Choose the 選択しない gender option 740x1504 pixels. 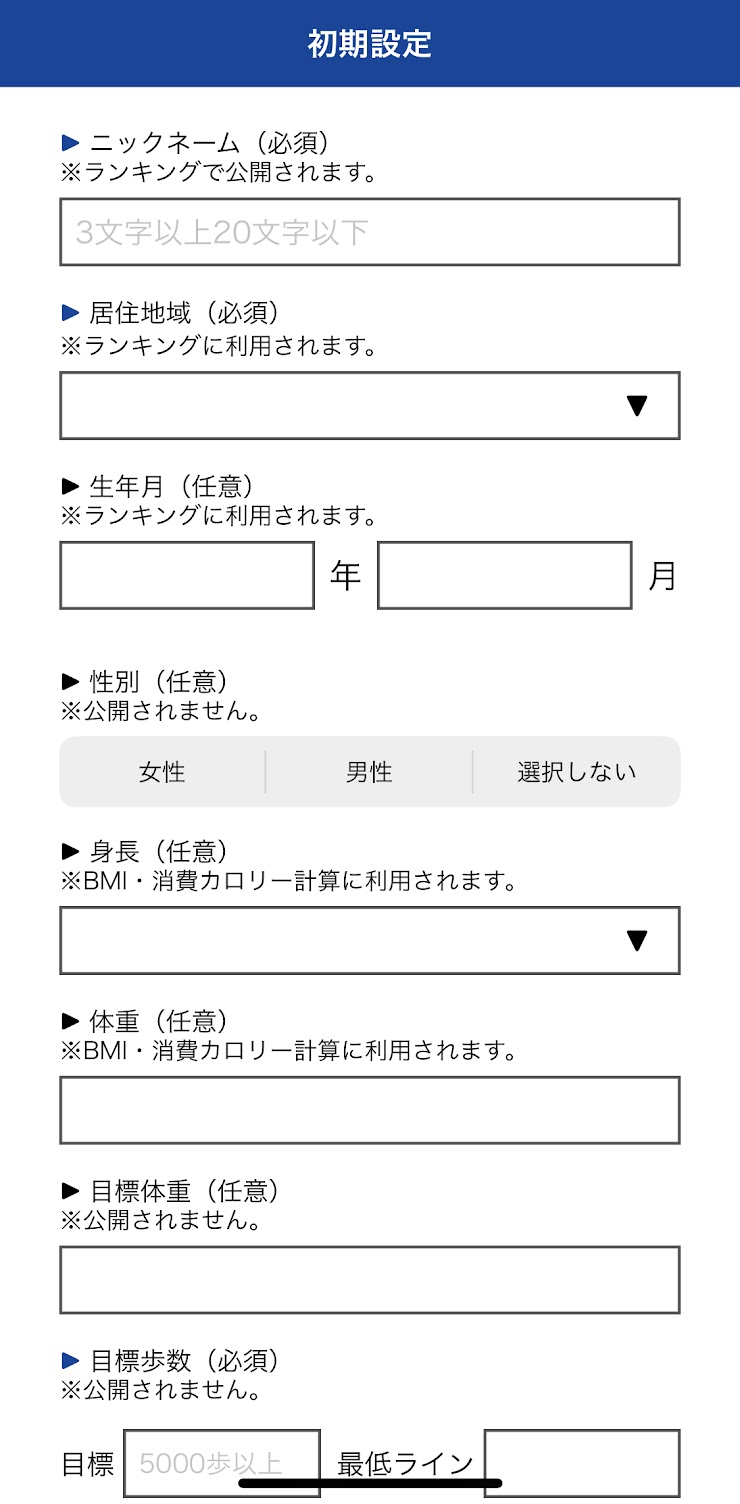(576, 772)
